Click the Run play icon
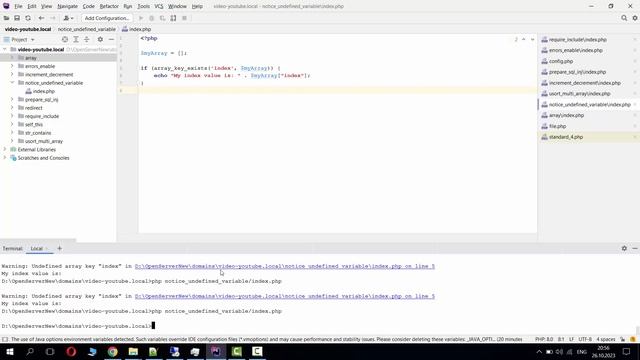This screenshot has height=360, width=640. tap(141, 18)
